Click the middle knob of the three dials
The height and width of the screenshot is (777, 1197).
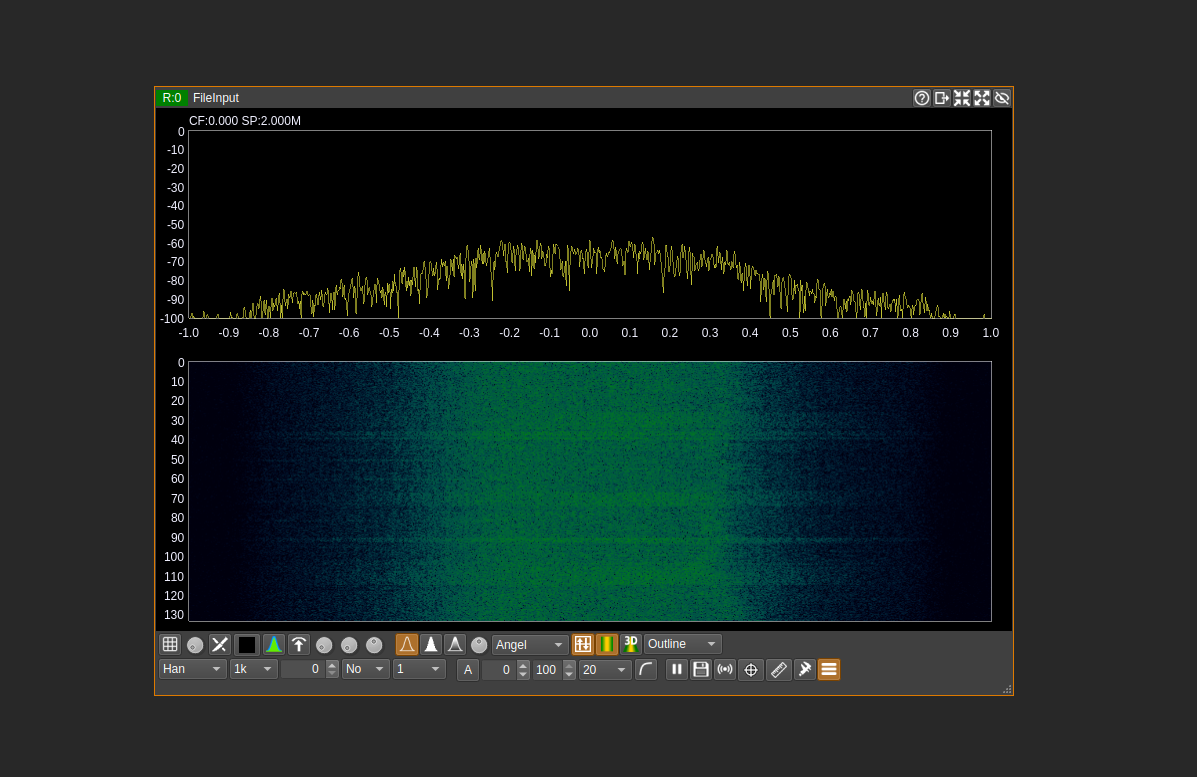pos(349,645)
